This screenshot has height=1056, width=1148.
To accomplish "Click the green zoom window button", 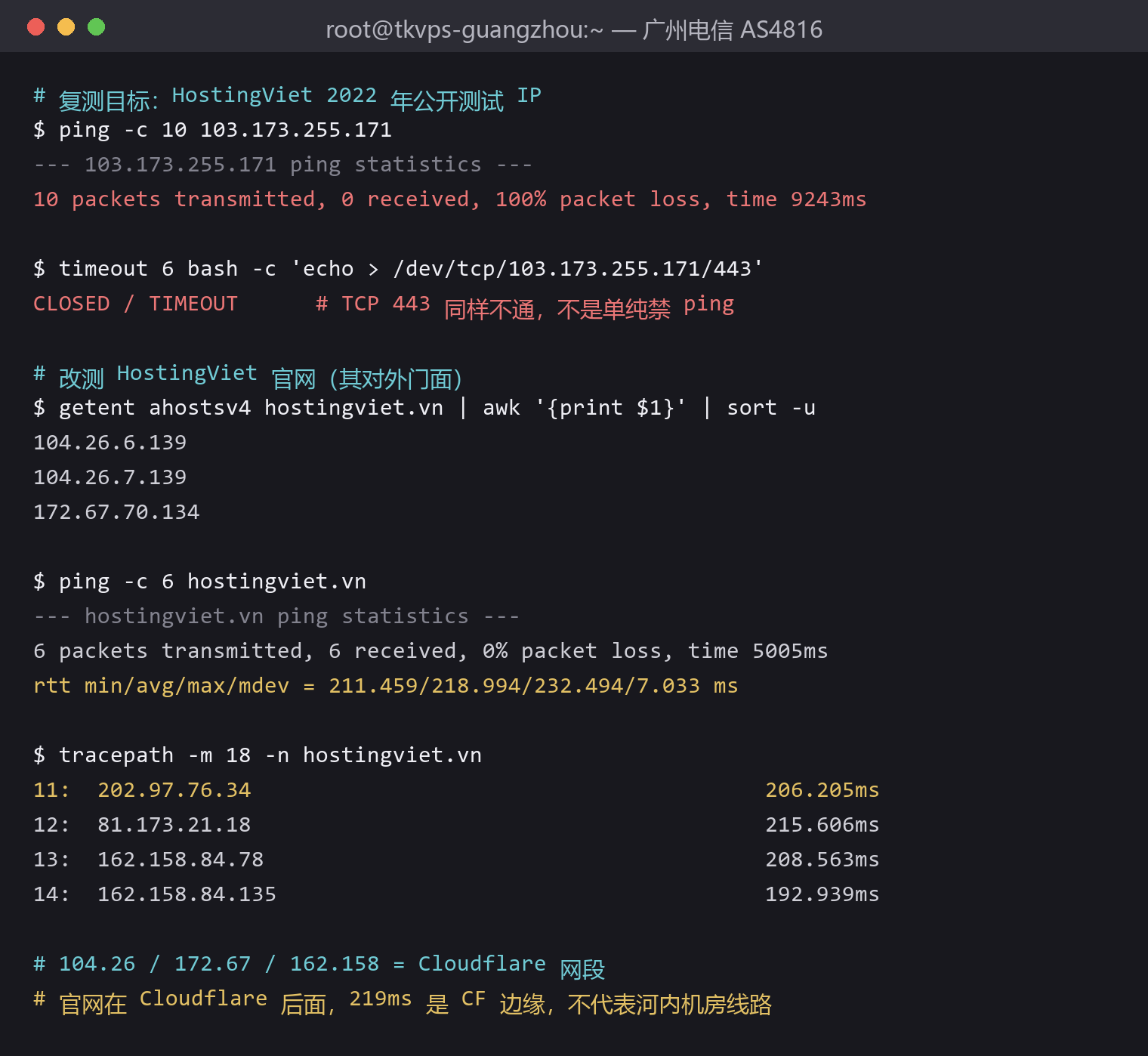I will pyautogui.click(x=96, y=27).
